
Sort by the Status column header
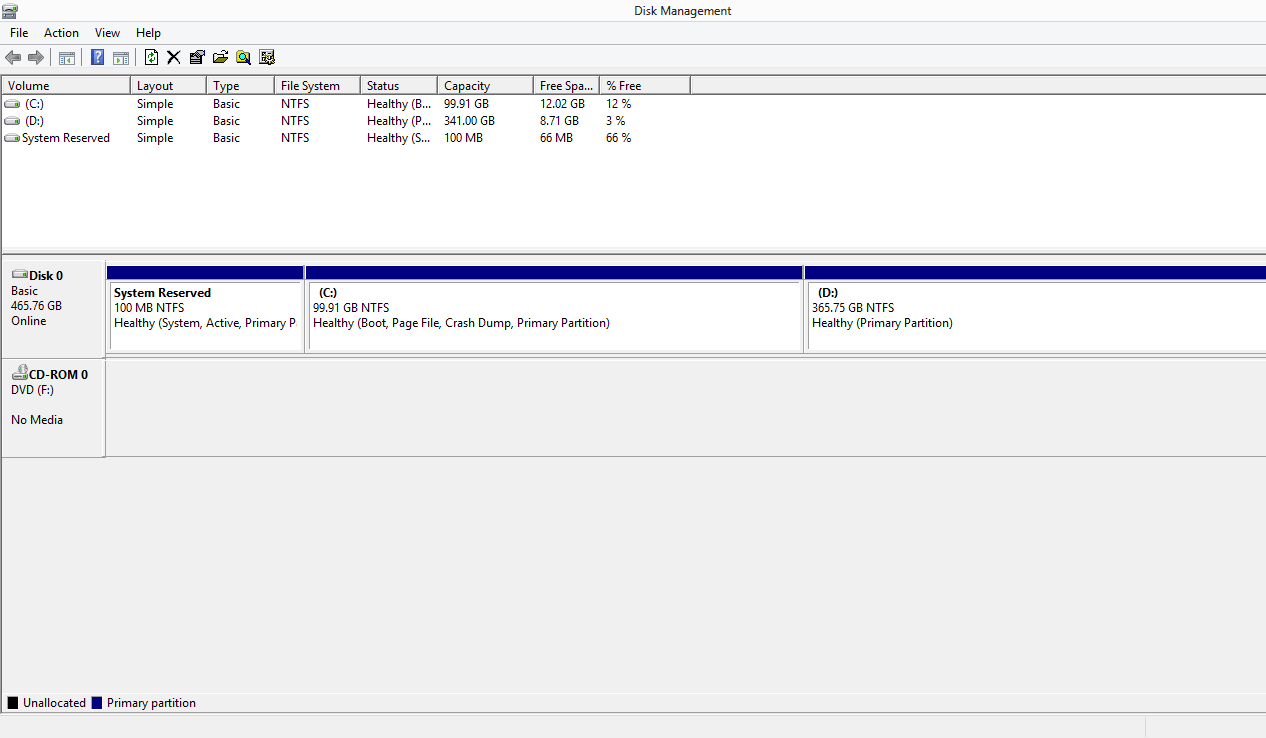pyautogui.click(x=399, y=86)
